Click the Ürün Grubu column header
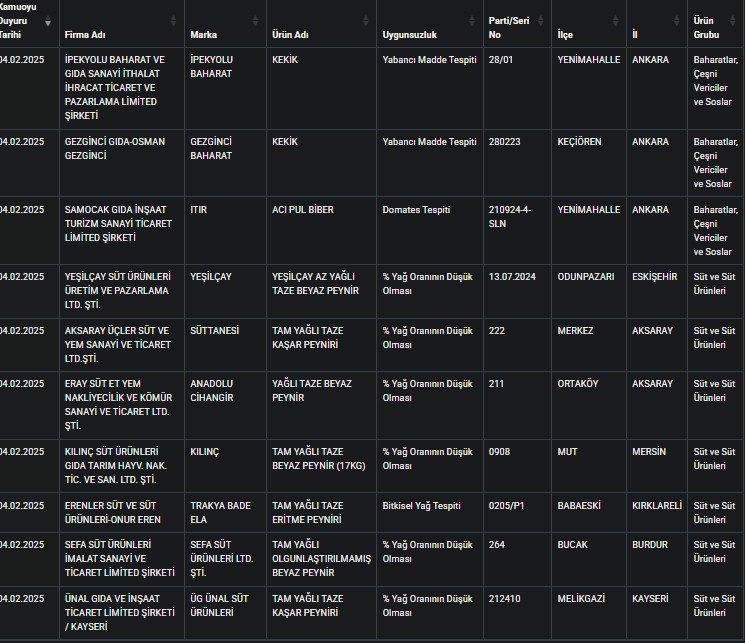The image size is (745, 643). (x=704, y=27)
